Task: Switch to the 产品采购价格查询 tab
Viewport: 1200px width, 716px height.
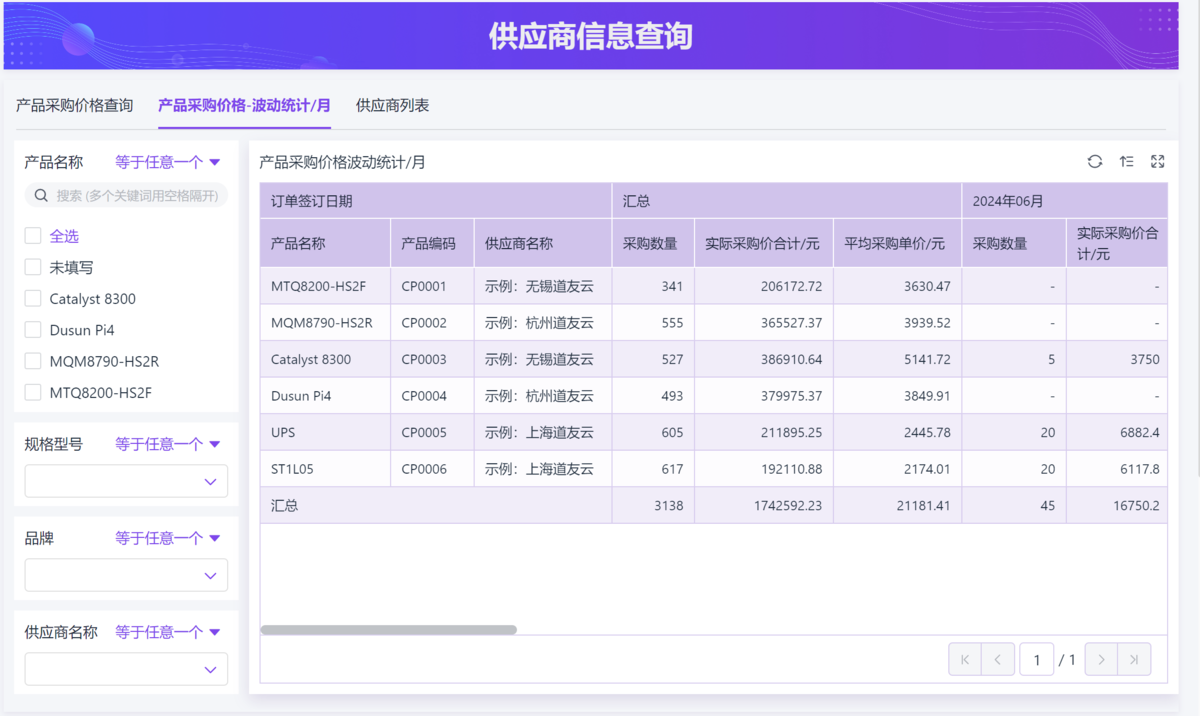Action: [75, 105]
